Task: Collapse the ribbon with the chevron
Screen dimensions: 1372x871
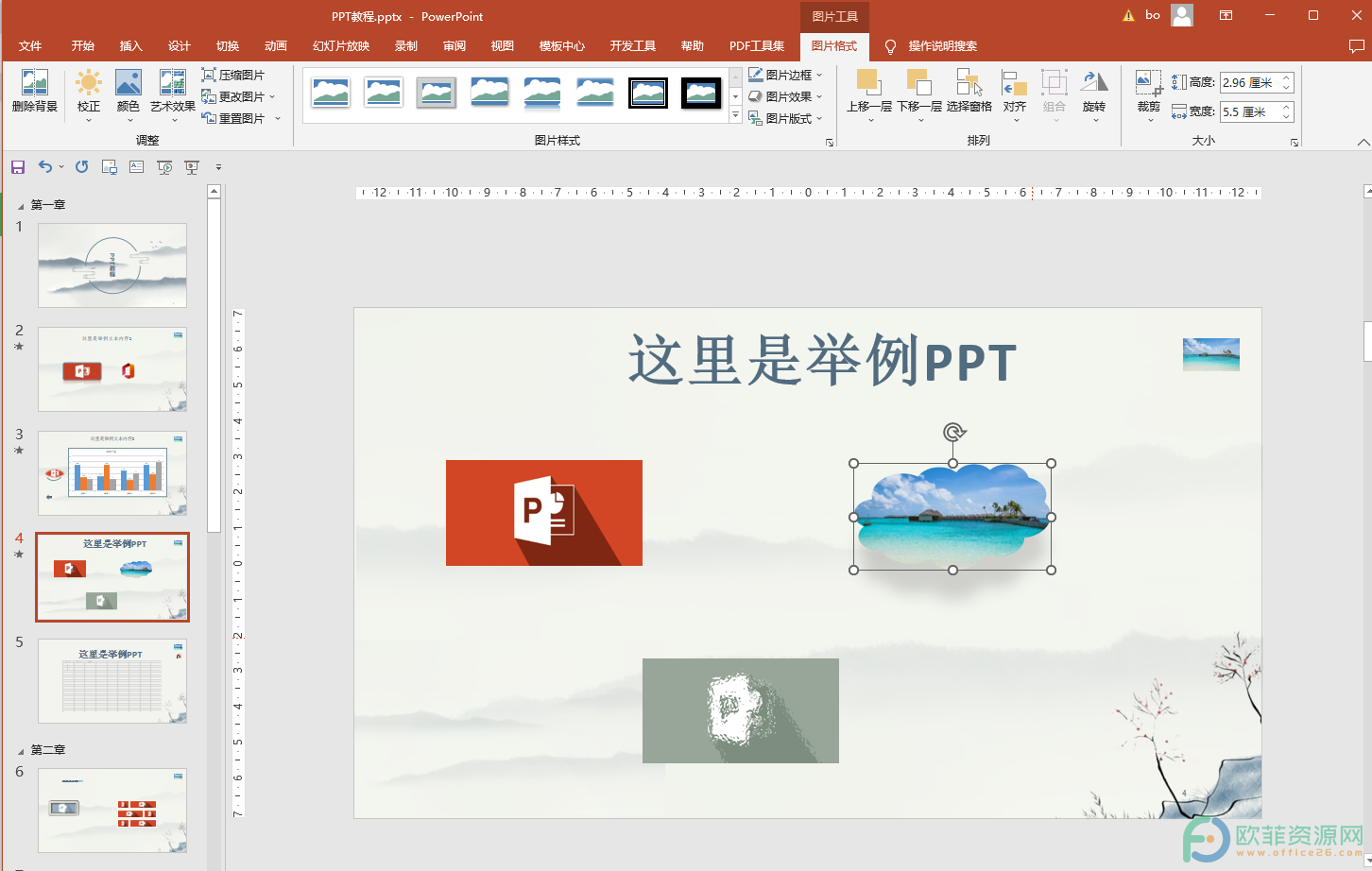Action: (1363, 143)
